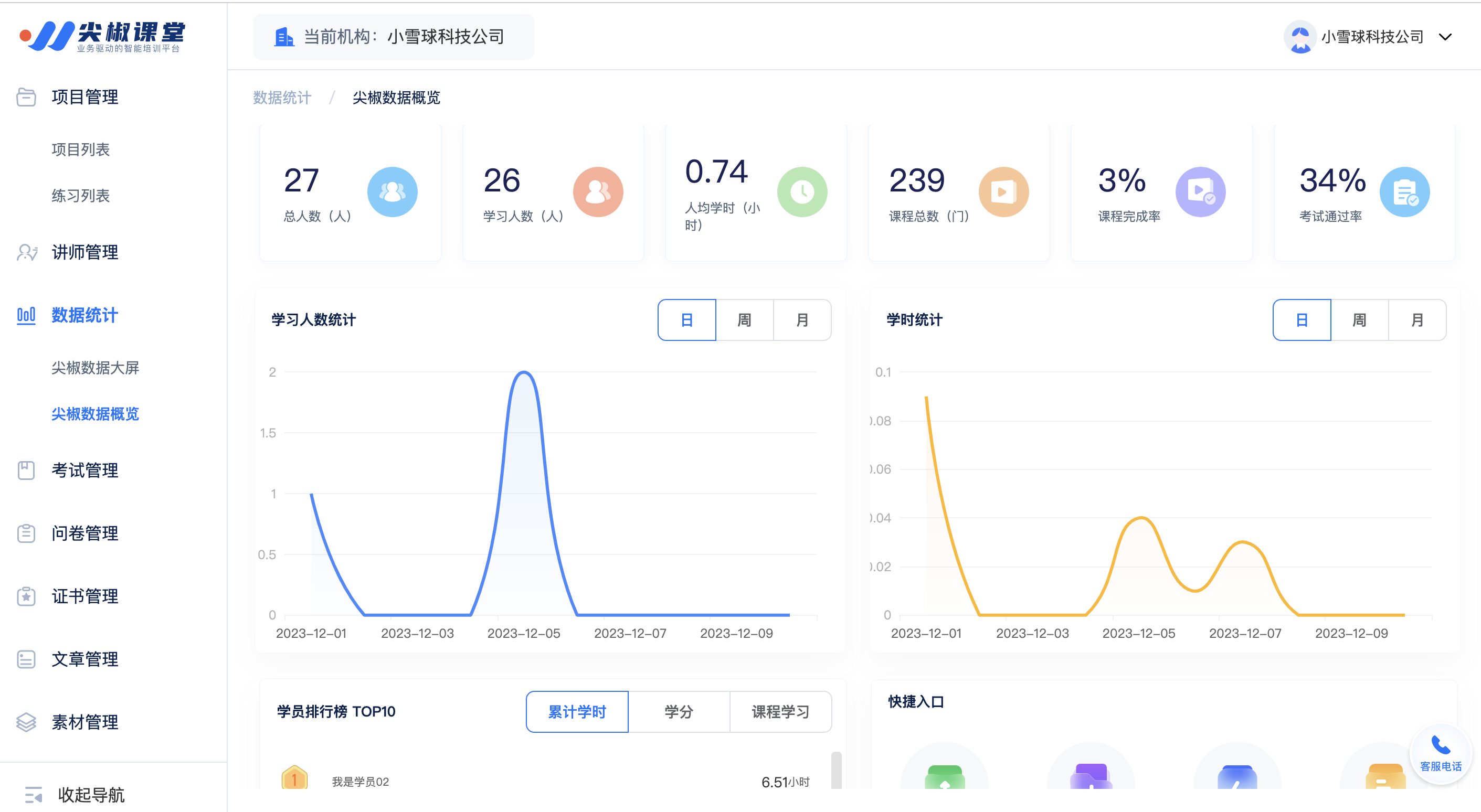Click the 问卷管理 clipboard icon

[26, 533]
